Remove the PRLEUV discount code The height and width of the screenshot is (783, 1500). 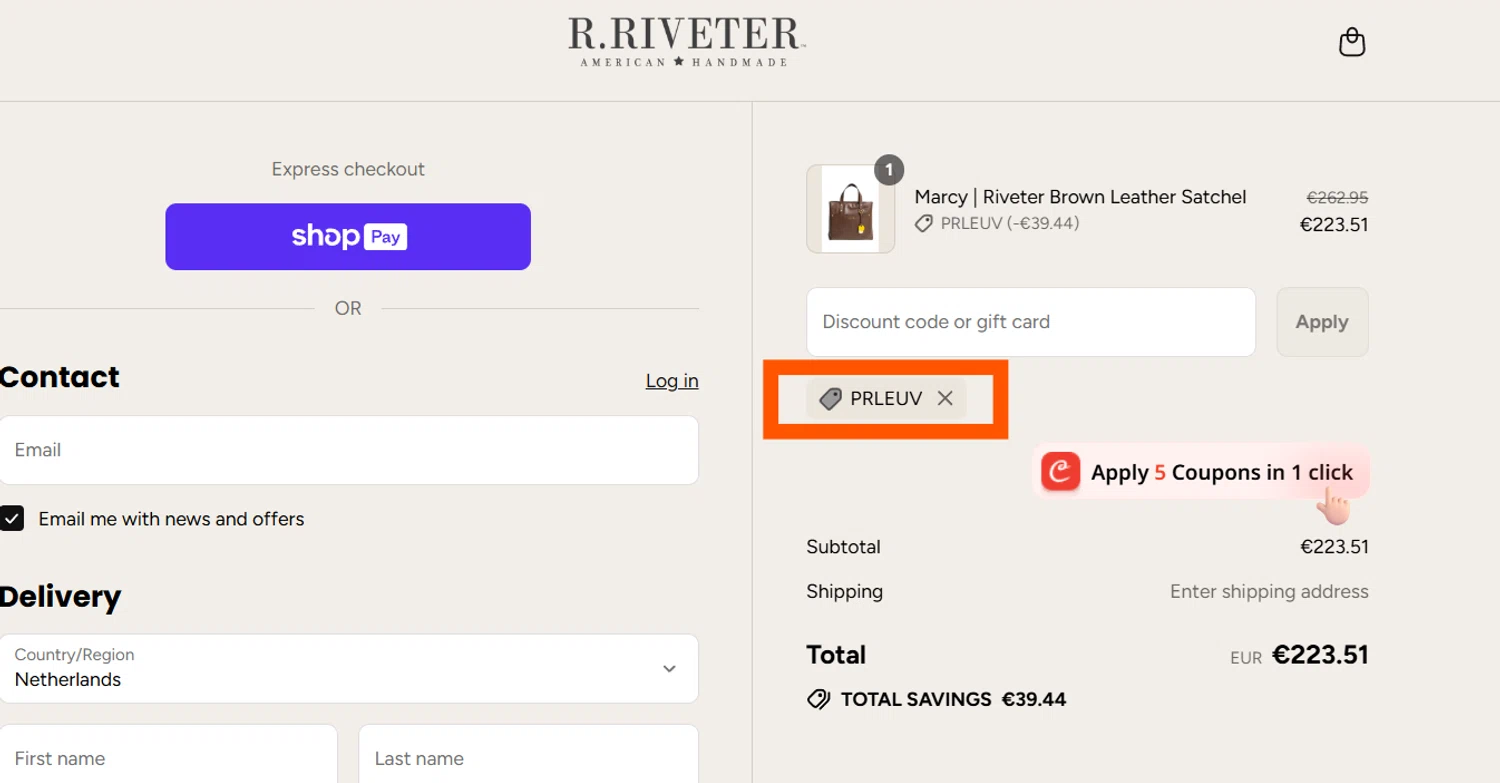coord(945,398)
